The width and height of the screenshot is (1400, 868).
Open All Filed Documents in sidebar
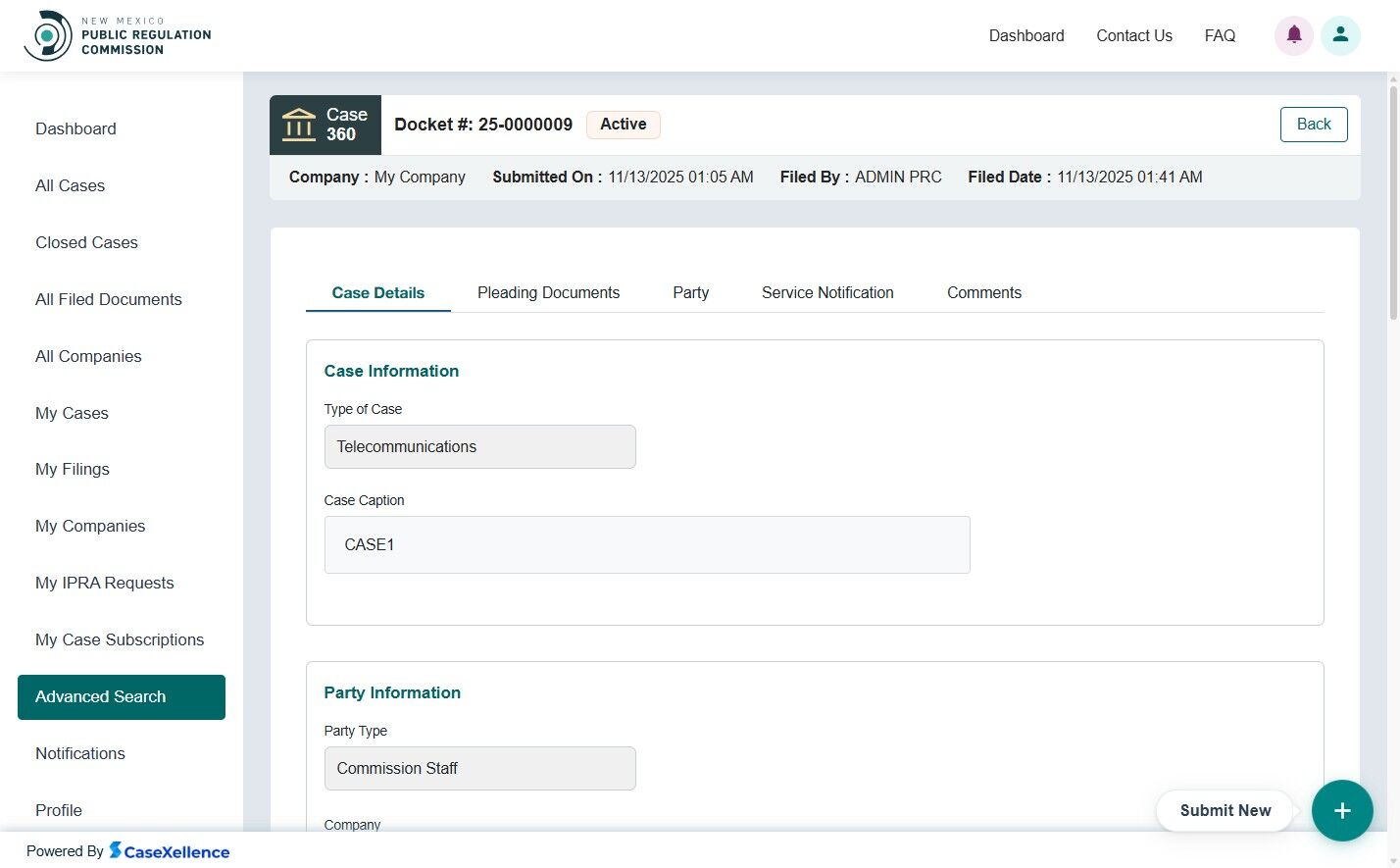coord(109,299)
